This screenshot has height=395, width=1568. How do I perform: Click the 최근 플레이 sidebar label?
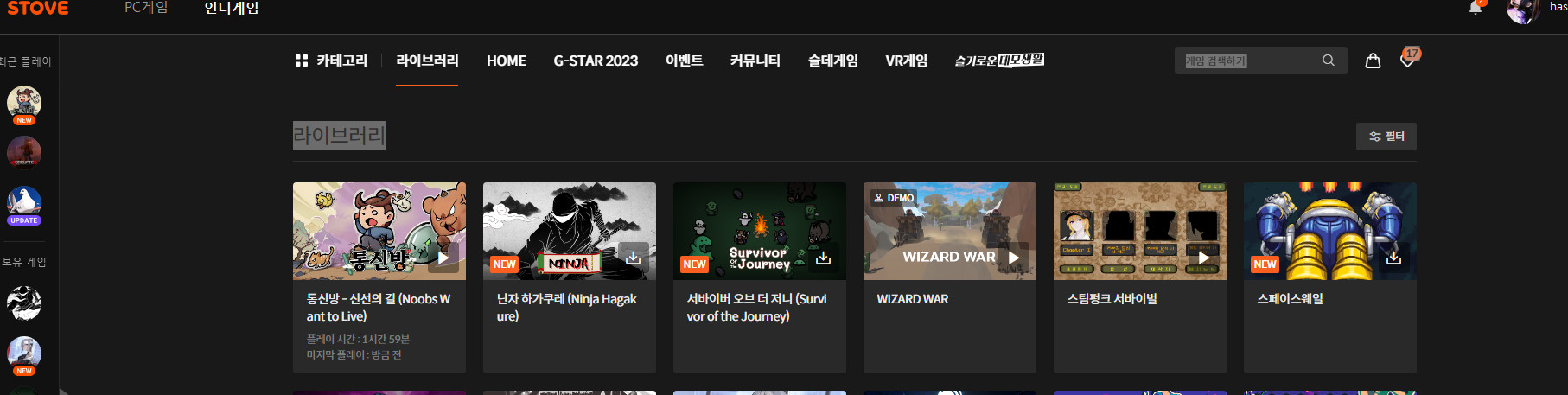[x=25, y=61]
